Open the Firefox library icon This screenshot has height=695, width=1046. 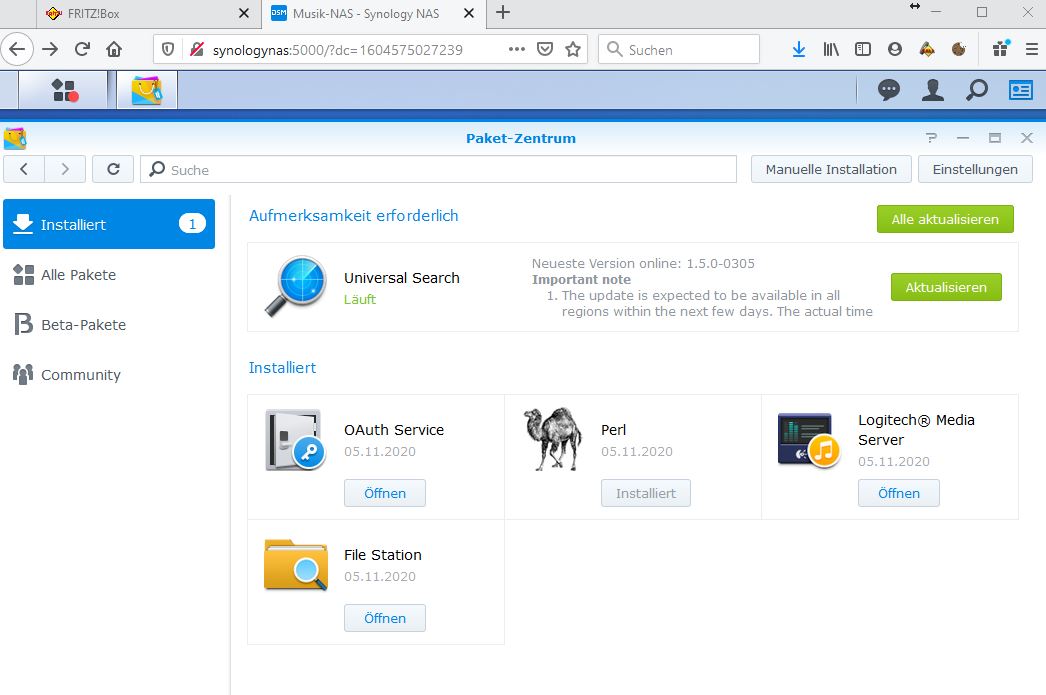point(831,49)
